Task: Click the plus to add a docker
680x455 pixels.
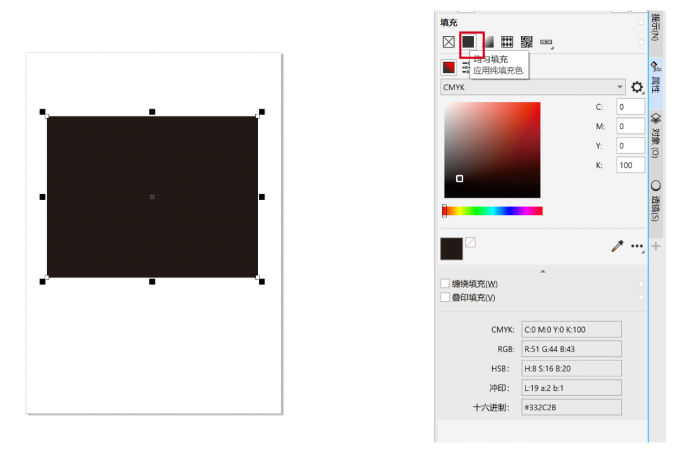Action: pyautogui.click(x=656, y=246)
